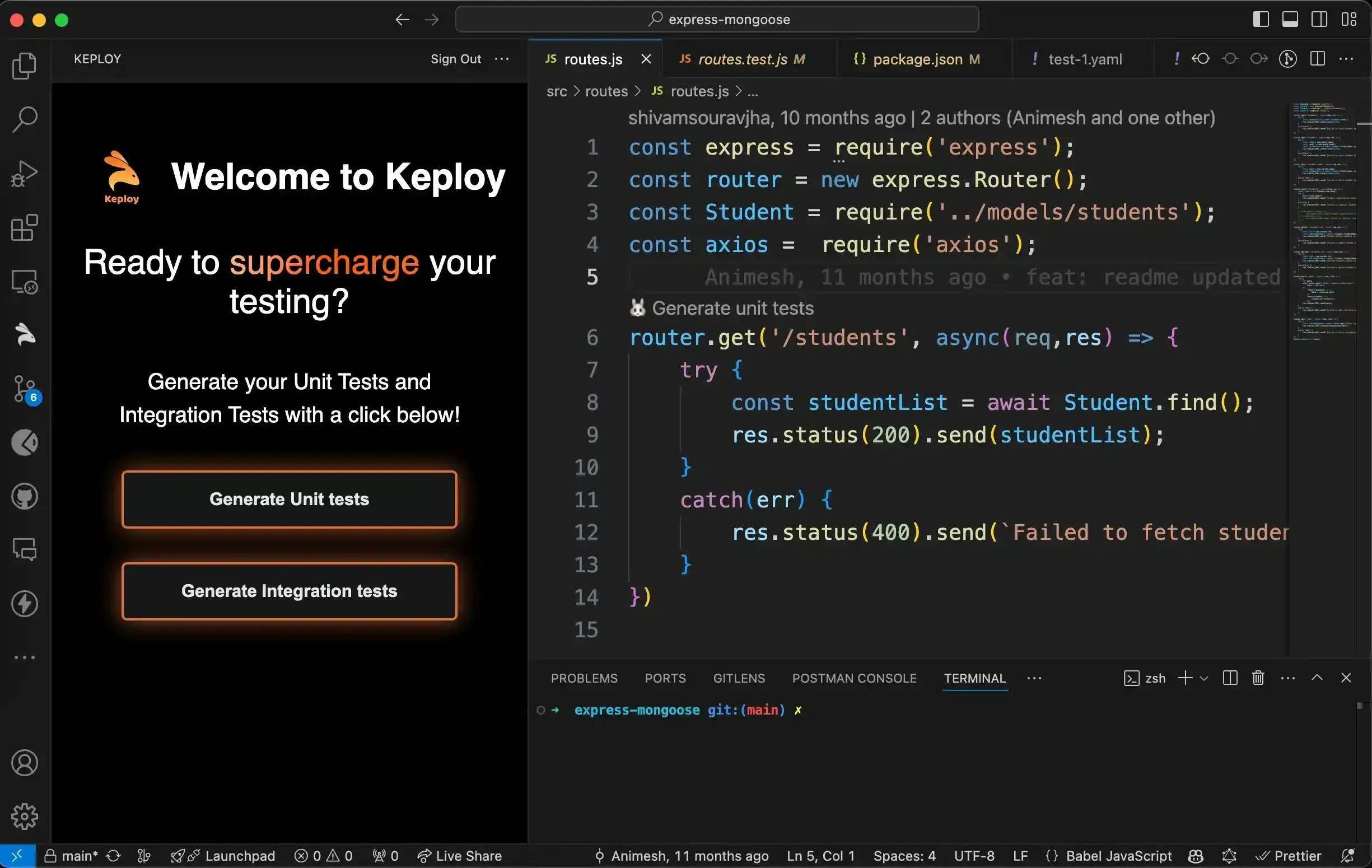Open the comments chat view icon
Image resolution: width=1372 pixels, height=868 pixels.
25,550
